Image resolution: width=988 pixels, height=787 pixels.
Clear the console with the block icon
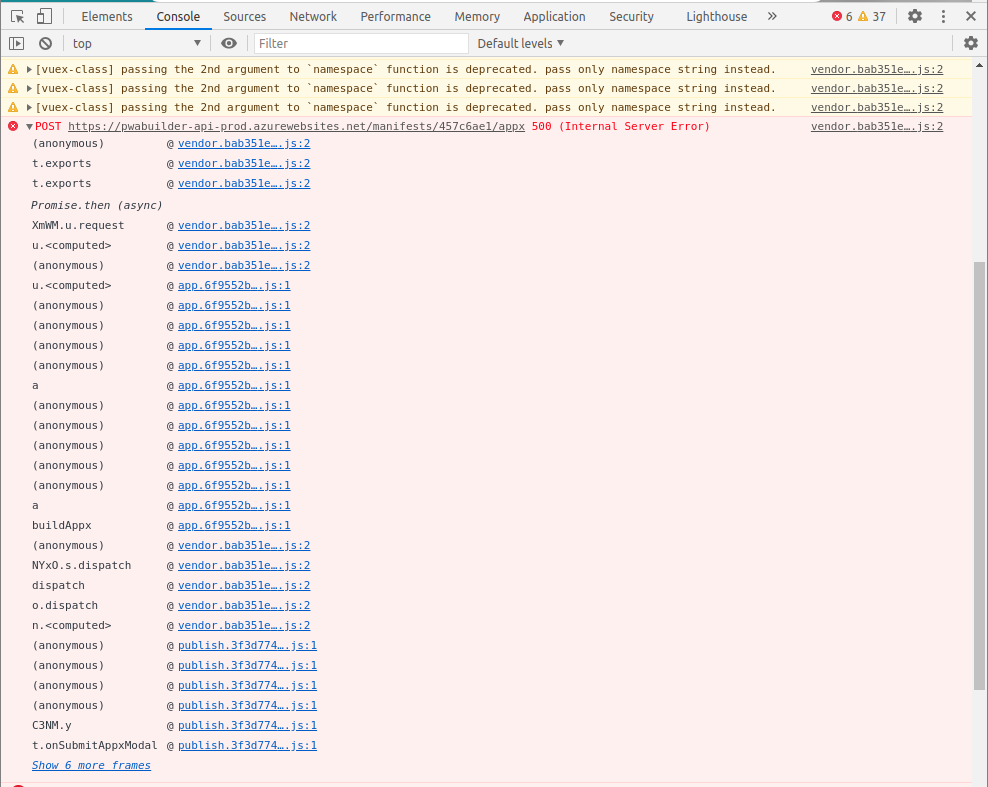[x=45, y=43]
